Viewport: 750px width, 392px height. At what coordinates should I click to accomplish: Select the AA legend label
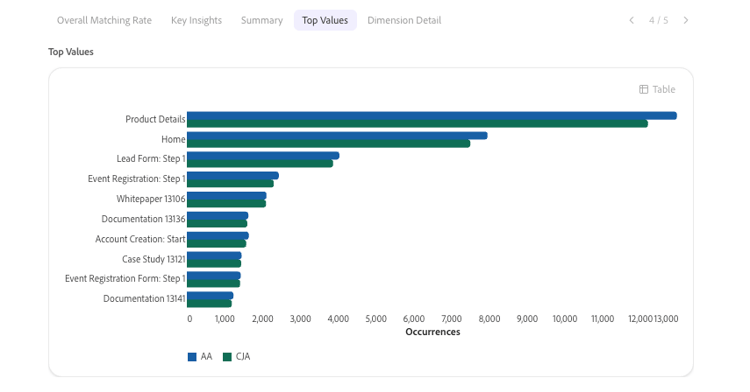click(206, 357)
